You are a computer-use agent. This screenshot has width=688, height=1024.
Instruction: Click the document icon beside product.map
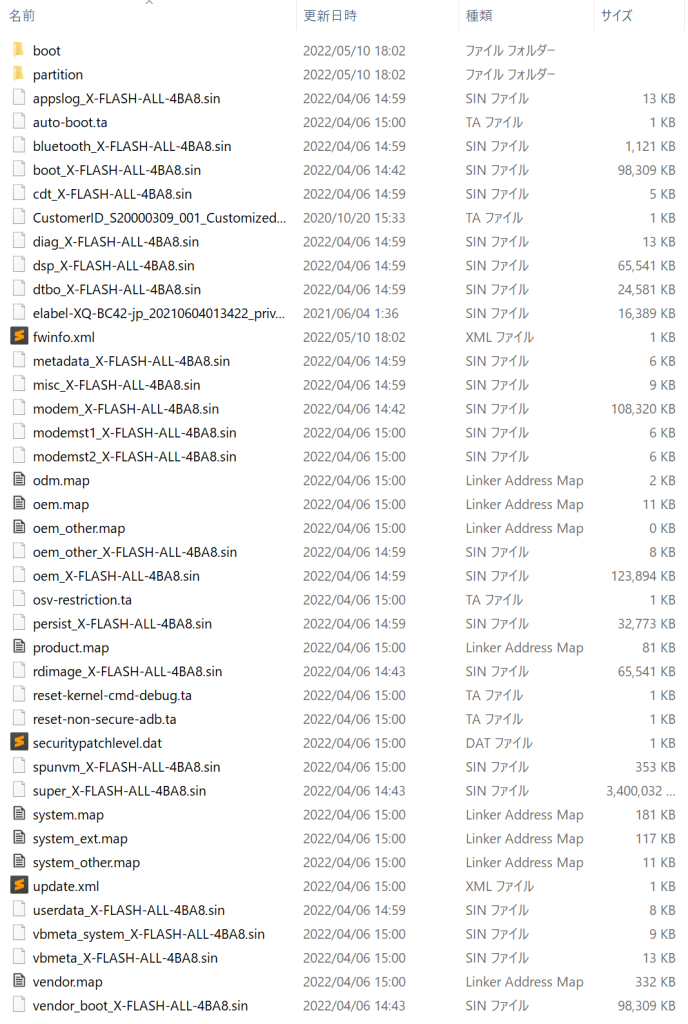pyautogui.click(x=20, y=647)
